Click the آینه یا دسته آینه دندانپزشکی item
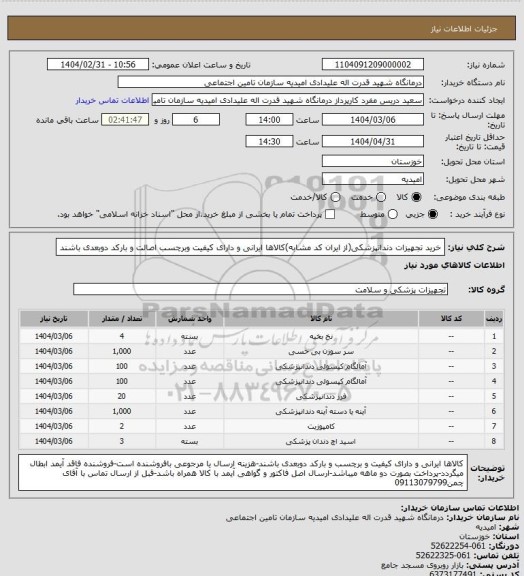This screenshot has width=524, height=576. tap(321, 411)
